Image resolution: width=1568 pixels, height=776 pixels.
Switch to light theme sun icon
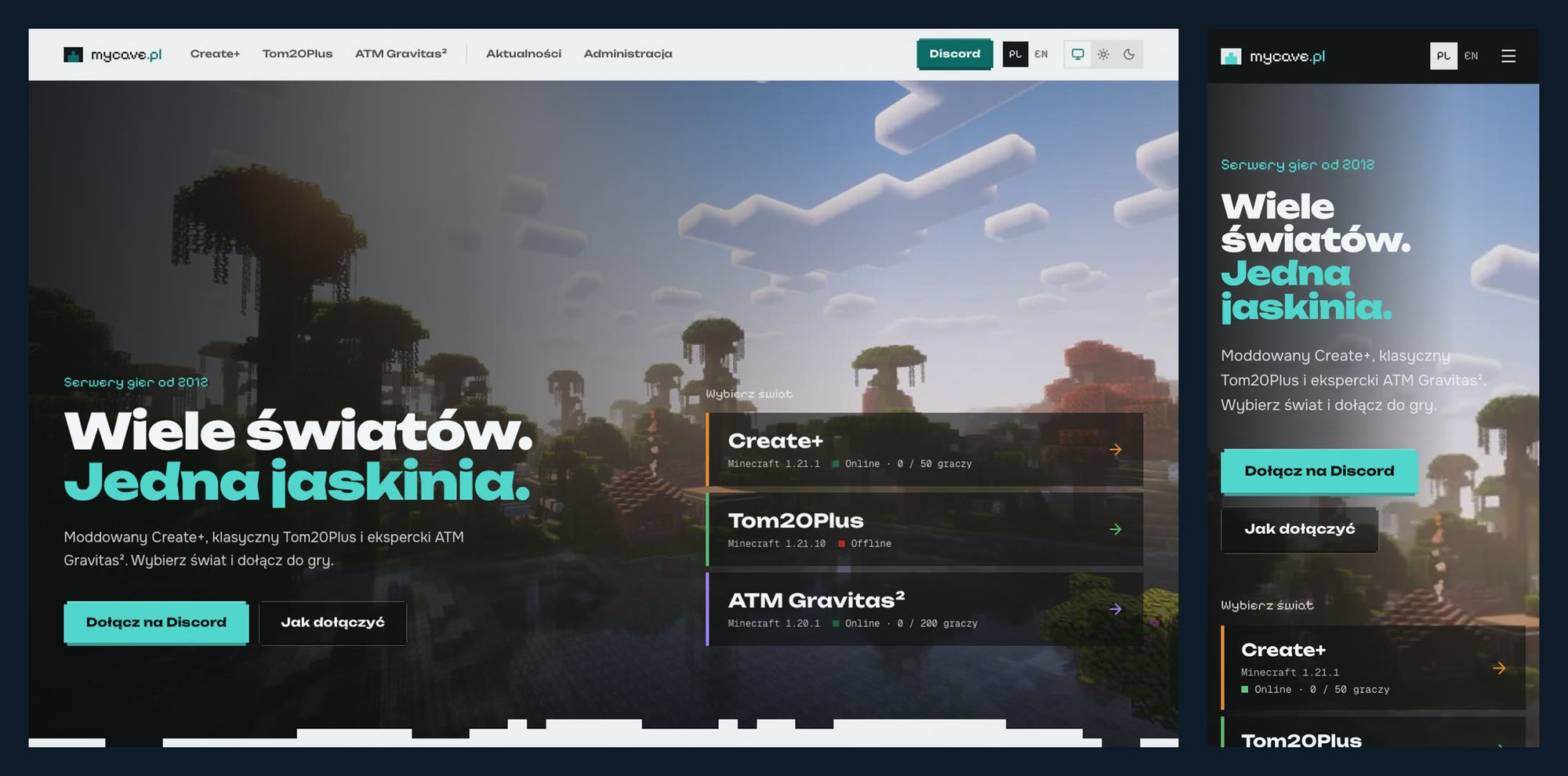[x=1103, y=54]
